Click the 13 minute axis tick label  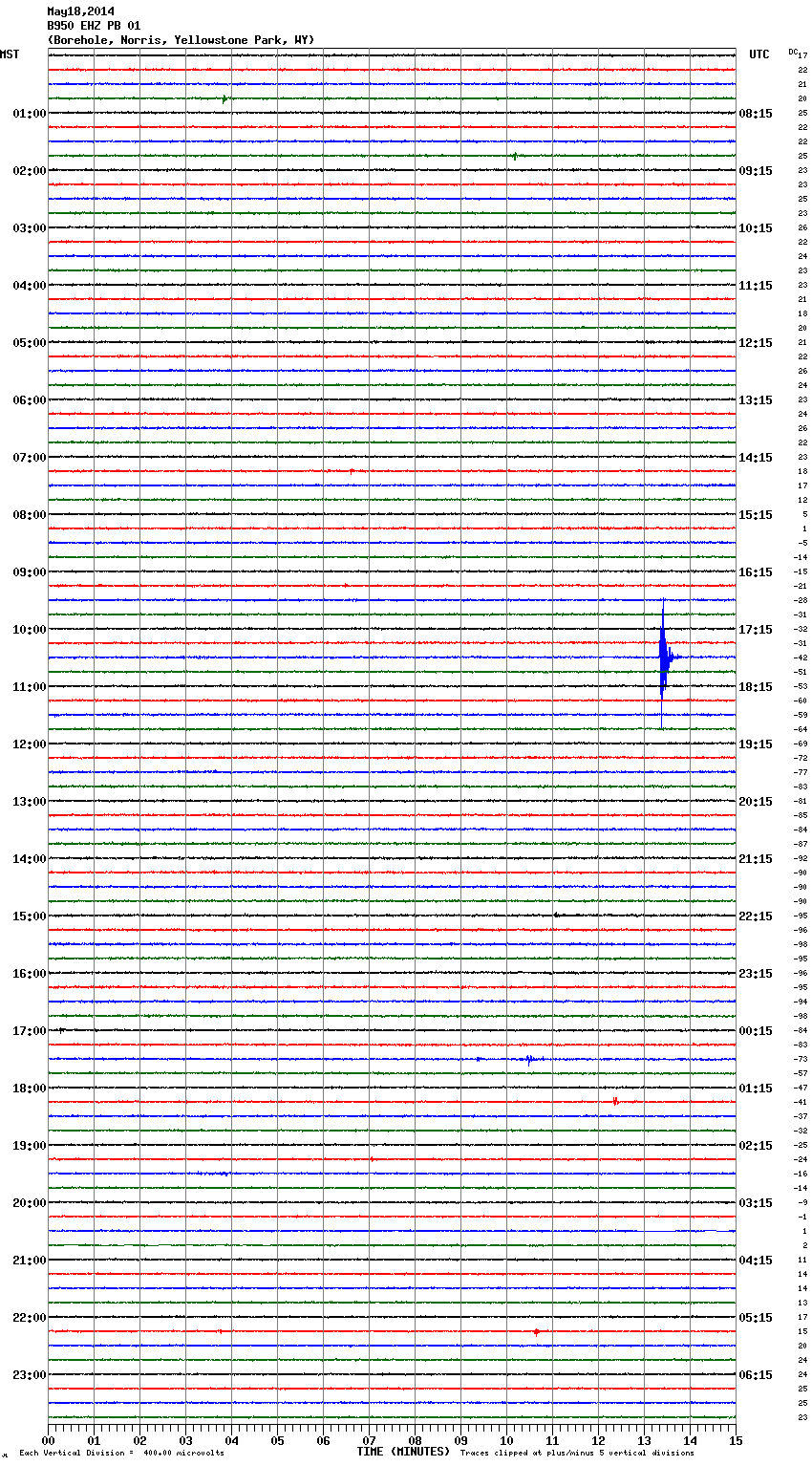tap(644, 1440)
